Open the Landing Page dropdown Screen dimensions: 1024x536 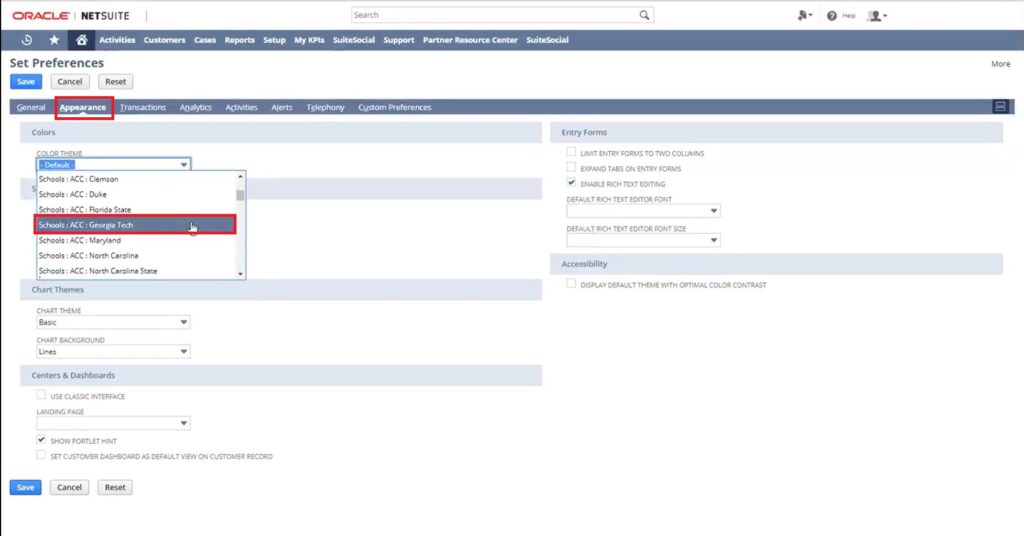click(113, 423)
